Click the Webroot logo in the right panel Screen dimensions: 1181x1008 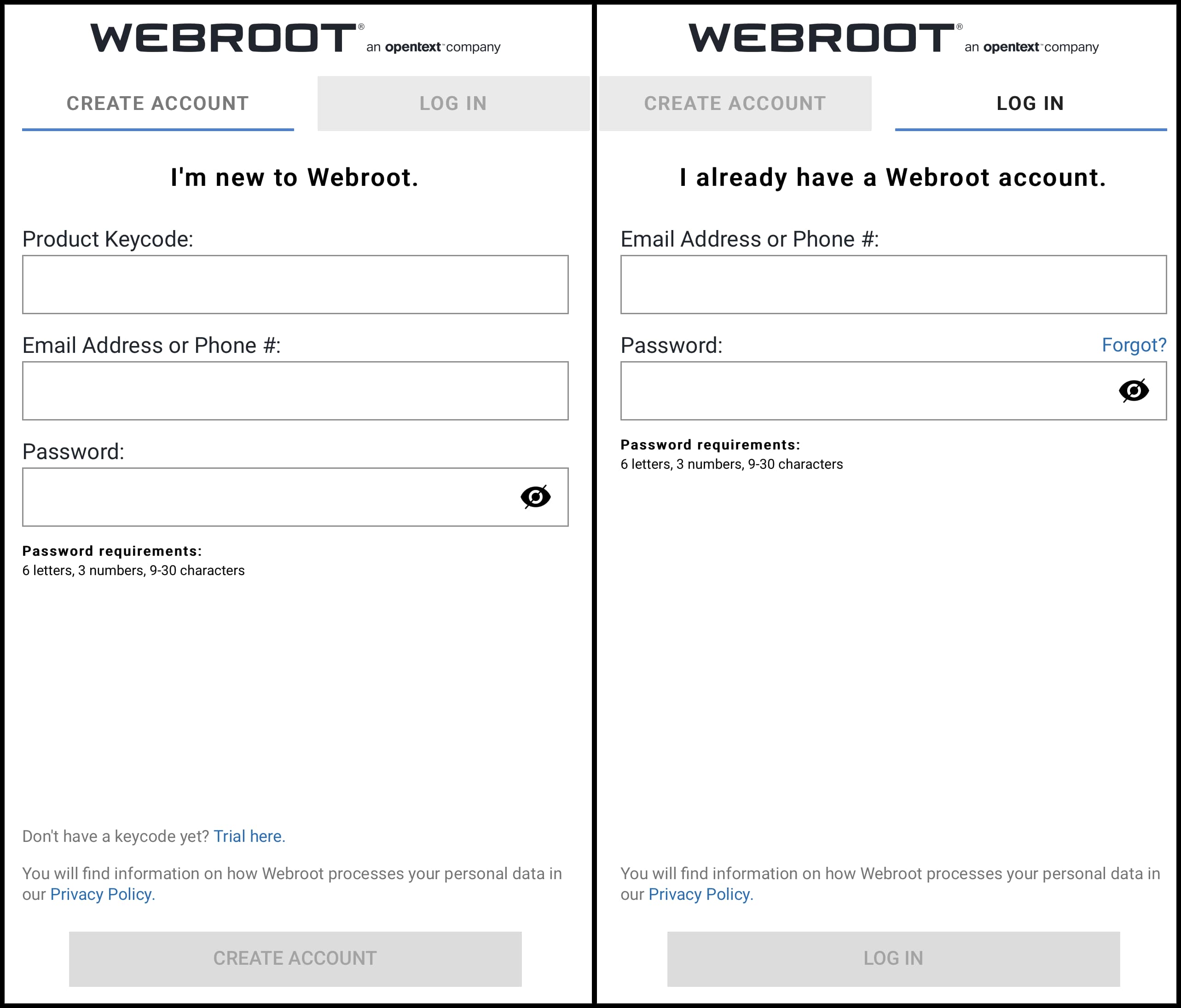(x=822, y=38)
